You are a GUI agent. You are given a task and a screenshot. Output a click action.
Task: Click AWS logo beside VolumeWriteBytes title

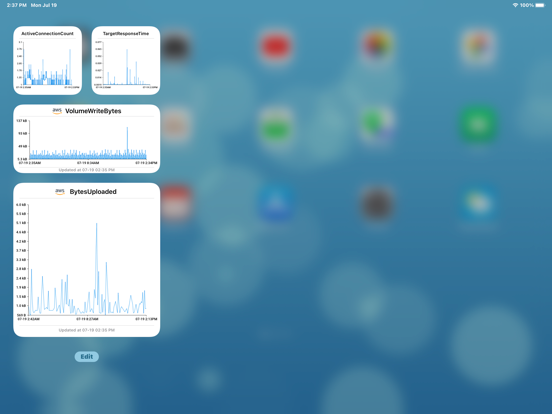click(x=57, y=111)
